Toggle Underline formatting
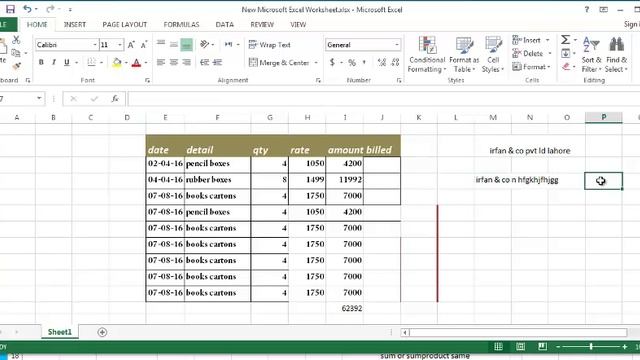 click(x=67, y=62)
